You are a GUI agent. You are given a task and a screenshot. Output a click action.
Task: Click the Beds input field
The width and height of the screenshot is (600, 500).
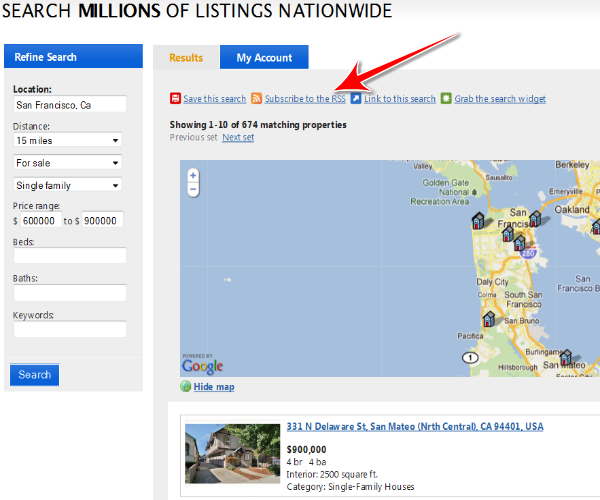pos(70,256)
